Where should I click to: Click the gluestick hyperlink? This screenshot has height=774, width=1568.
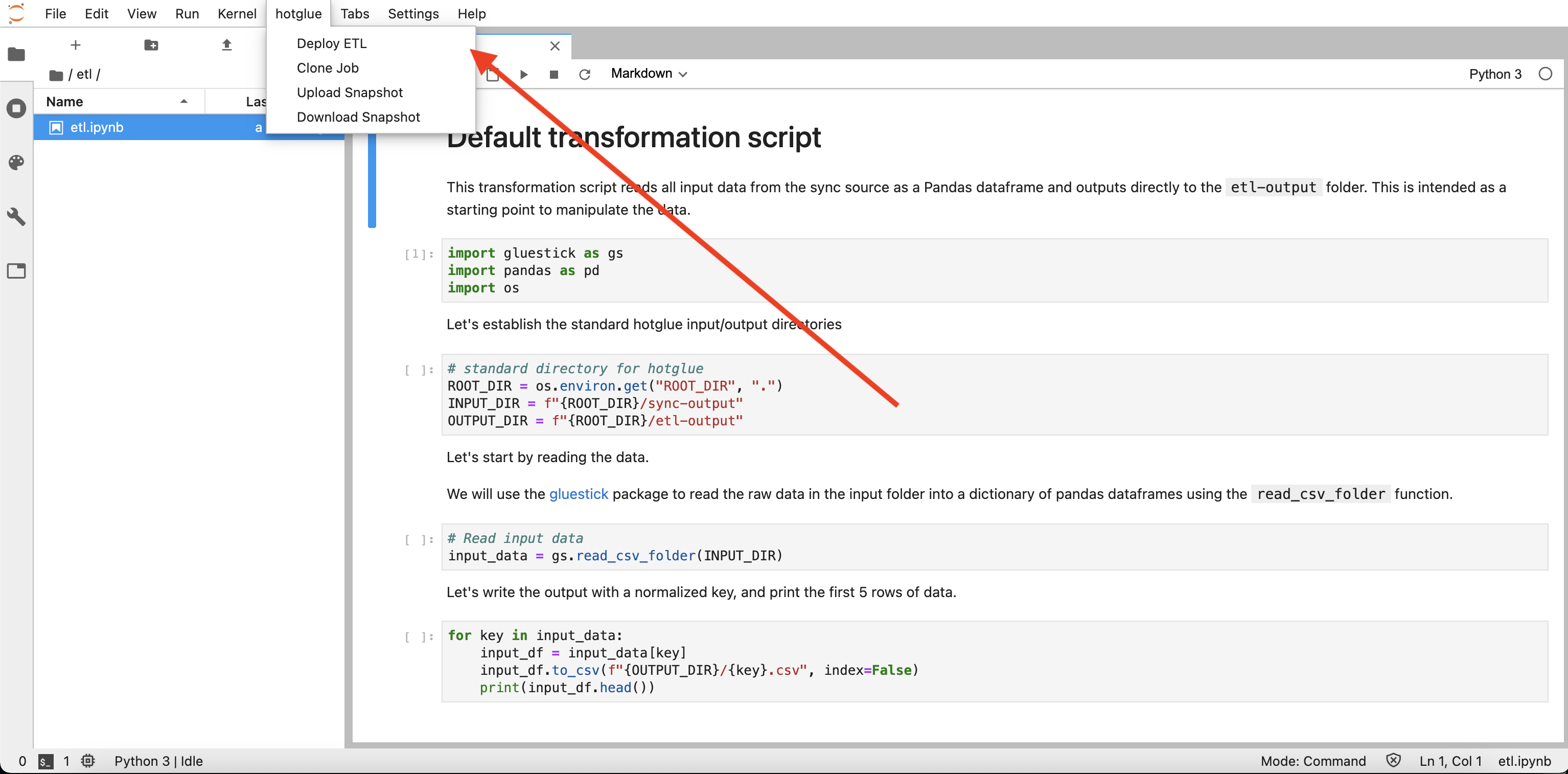click(578, 494)
